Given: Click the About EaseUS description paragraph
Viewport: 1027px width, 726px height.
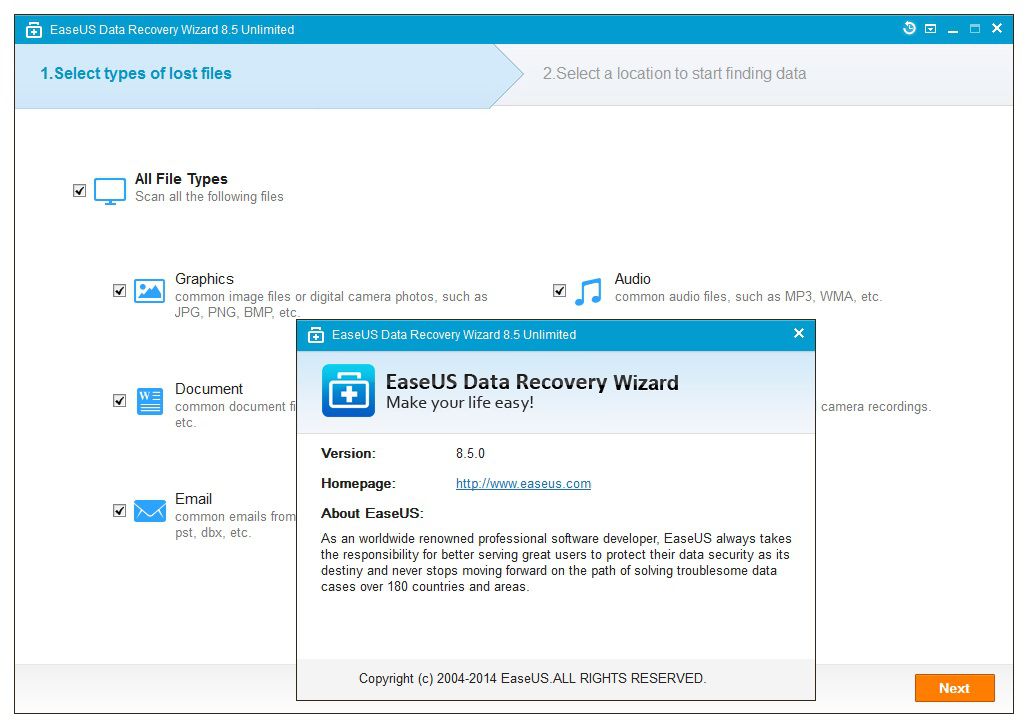Looking at the screenshot, I should (x=556, y=563).
